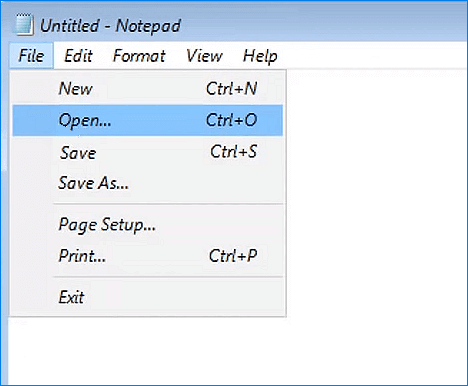Choose New from the File menu
Screen dimensions: 468x386
click(148, 89)
